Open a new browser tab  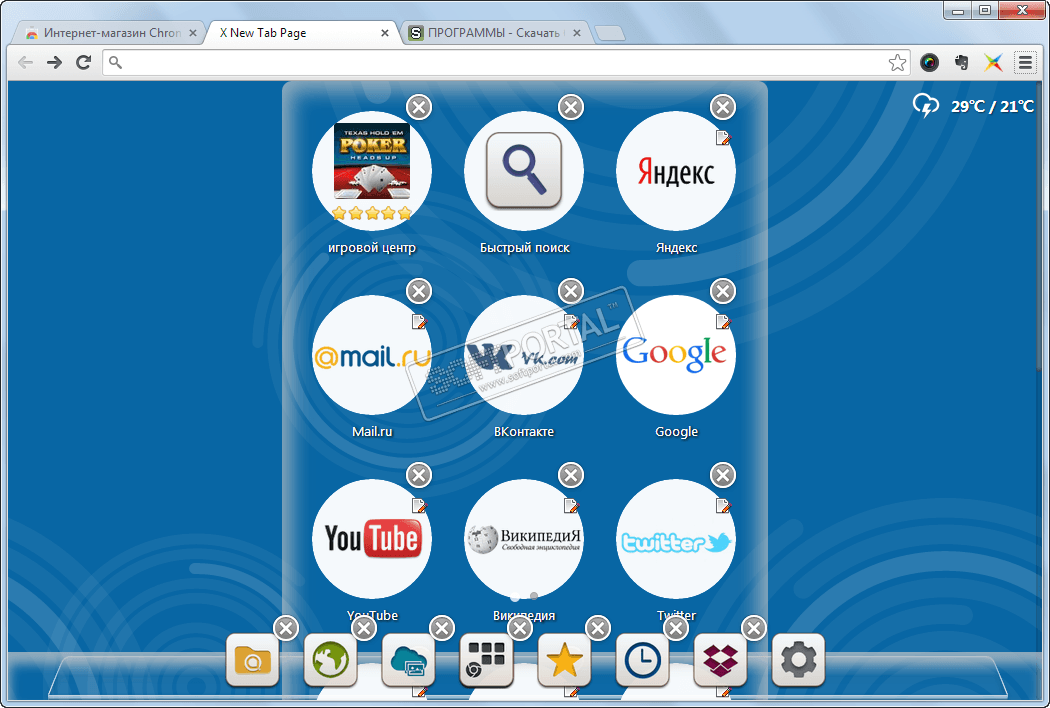click(x=609, y=33)
